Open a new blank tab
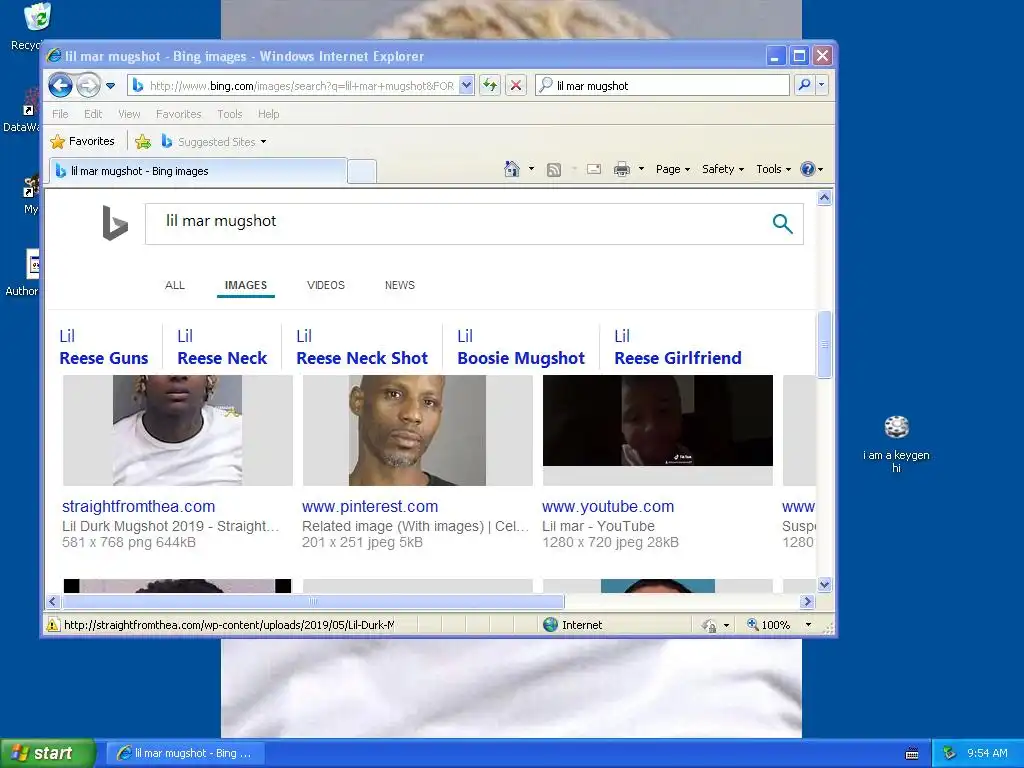The height and width of the screenshot is (768, 1024). click(x=361, y=172)
